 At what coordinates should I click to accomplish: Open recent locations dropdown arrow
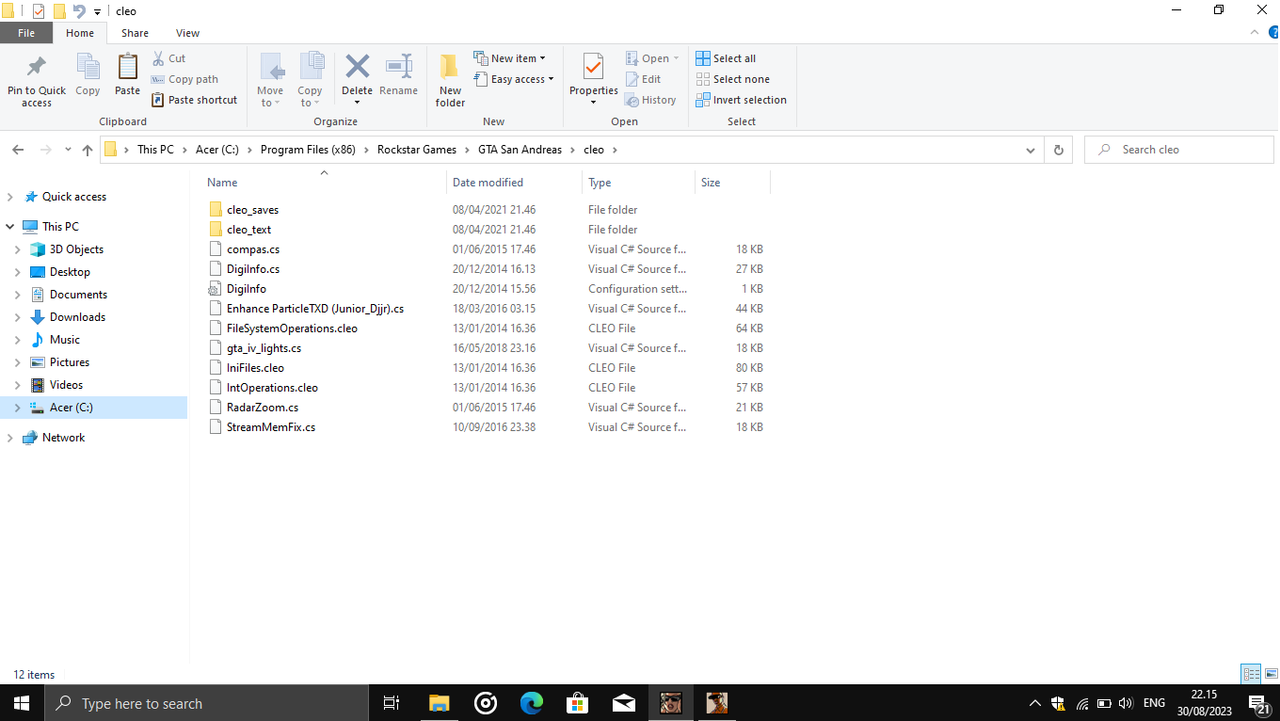click(68, 150)
